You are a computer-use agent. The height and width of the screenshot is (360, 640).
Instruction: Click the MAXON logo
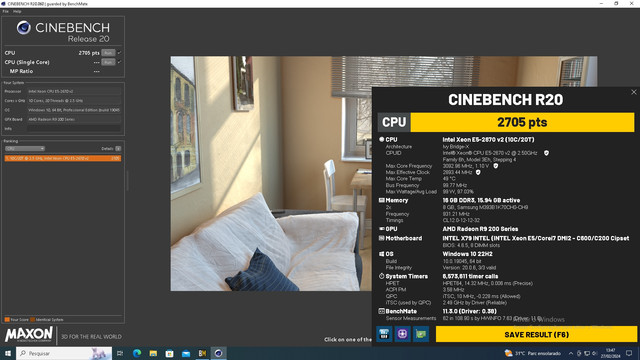[29, 334]
